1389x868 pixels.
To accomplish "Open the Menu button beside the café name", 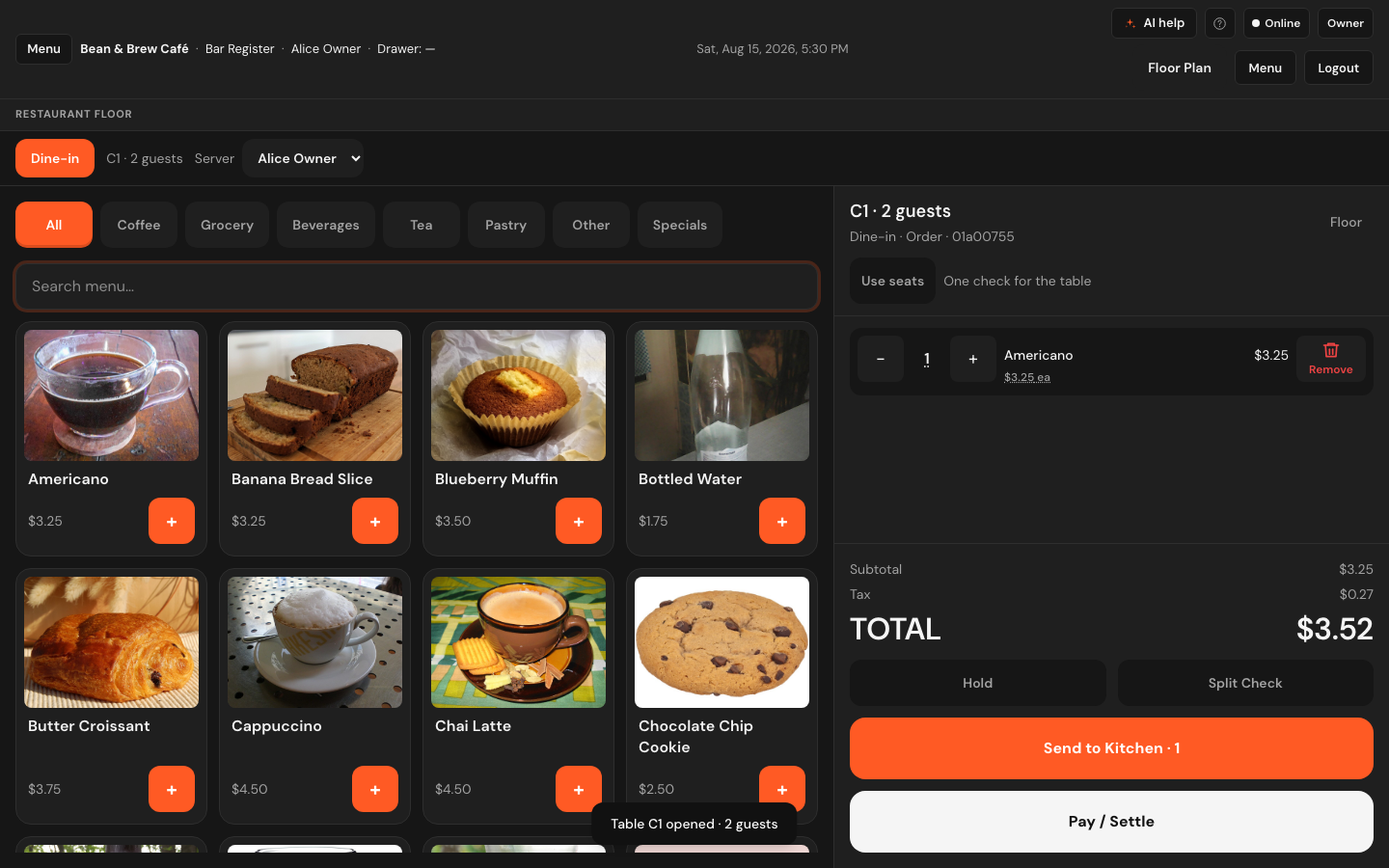I will pyautogui.click(x=43, y=48).
